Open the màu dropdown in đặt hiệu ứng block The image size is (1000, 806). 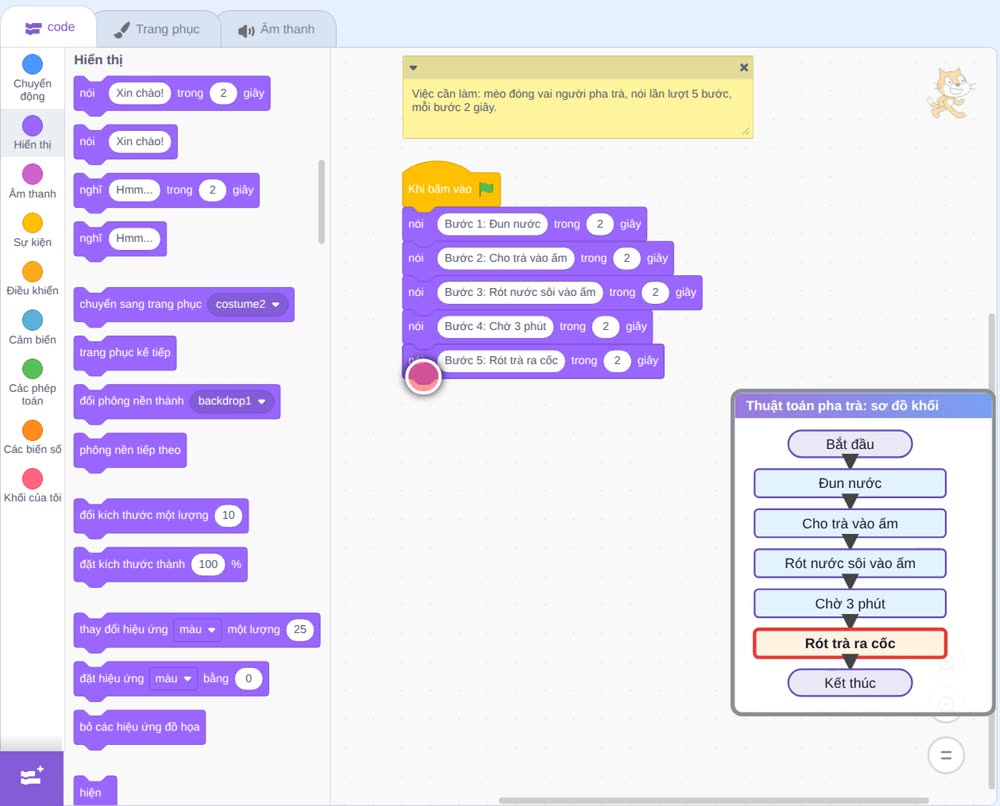[173, 678]
